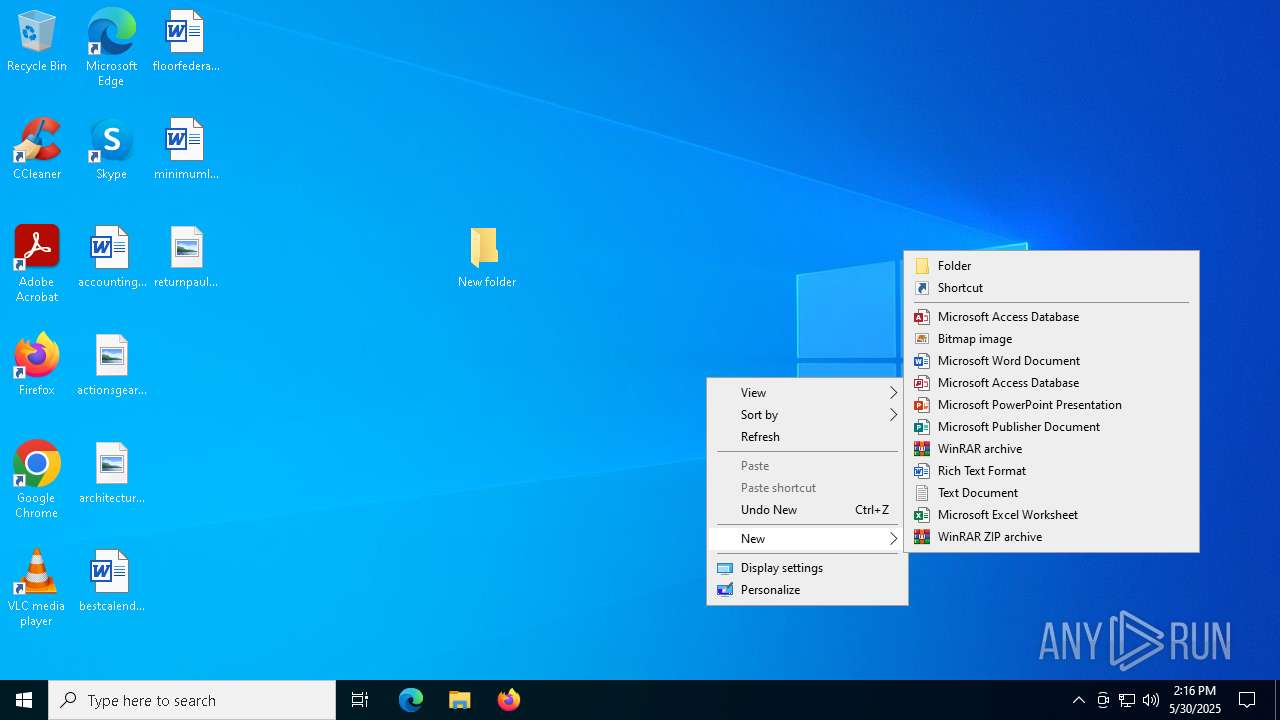Open the notification action center

tap(1247, 700)
